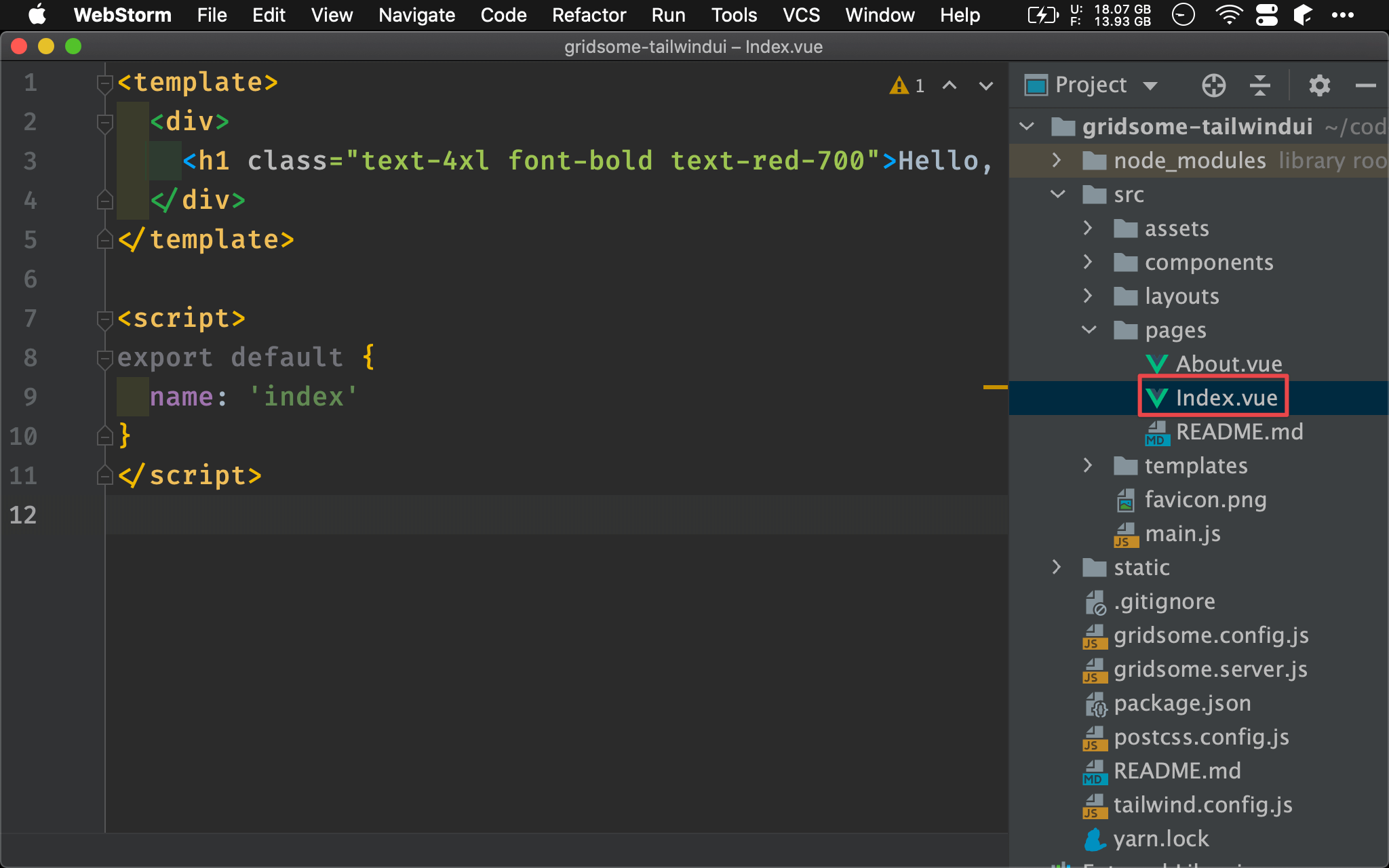Toggle code fold at closing div line 4
Viewport: 1389px width, 868px height.
(104, 201)
